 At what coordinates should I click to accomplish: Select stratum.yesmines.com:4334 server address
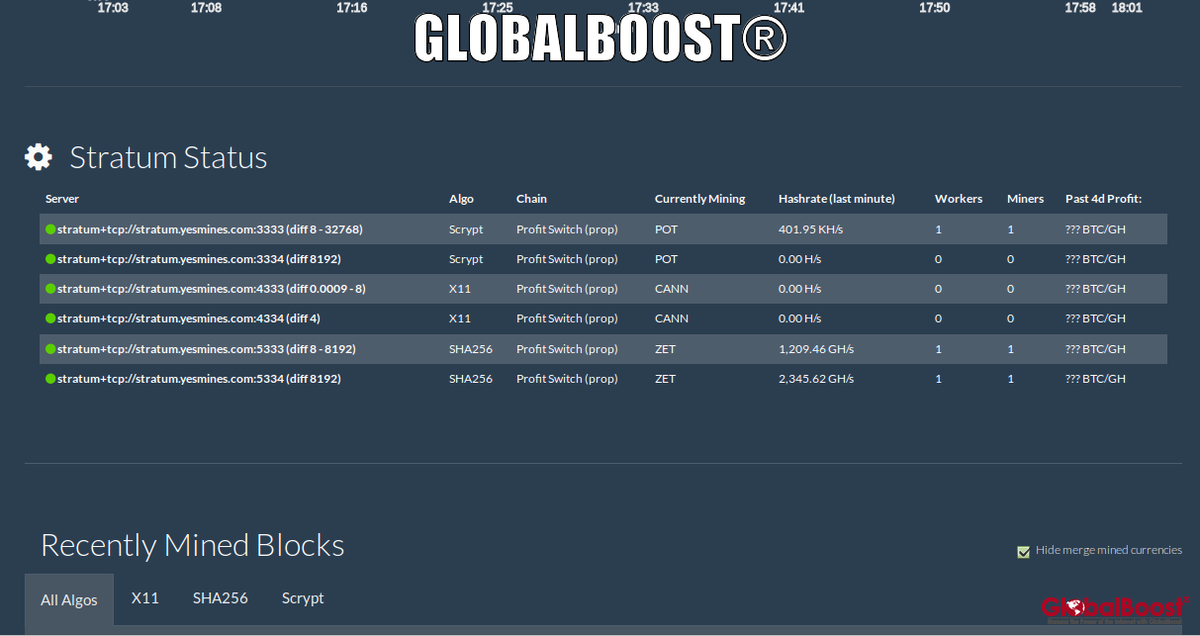coord(188,319)
